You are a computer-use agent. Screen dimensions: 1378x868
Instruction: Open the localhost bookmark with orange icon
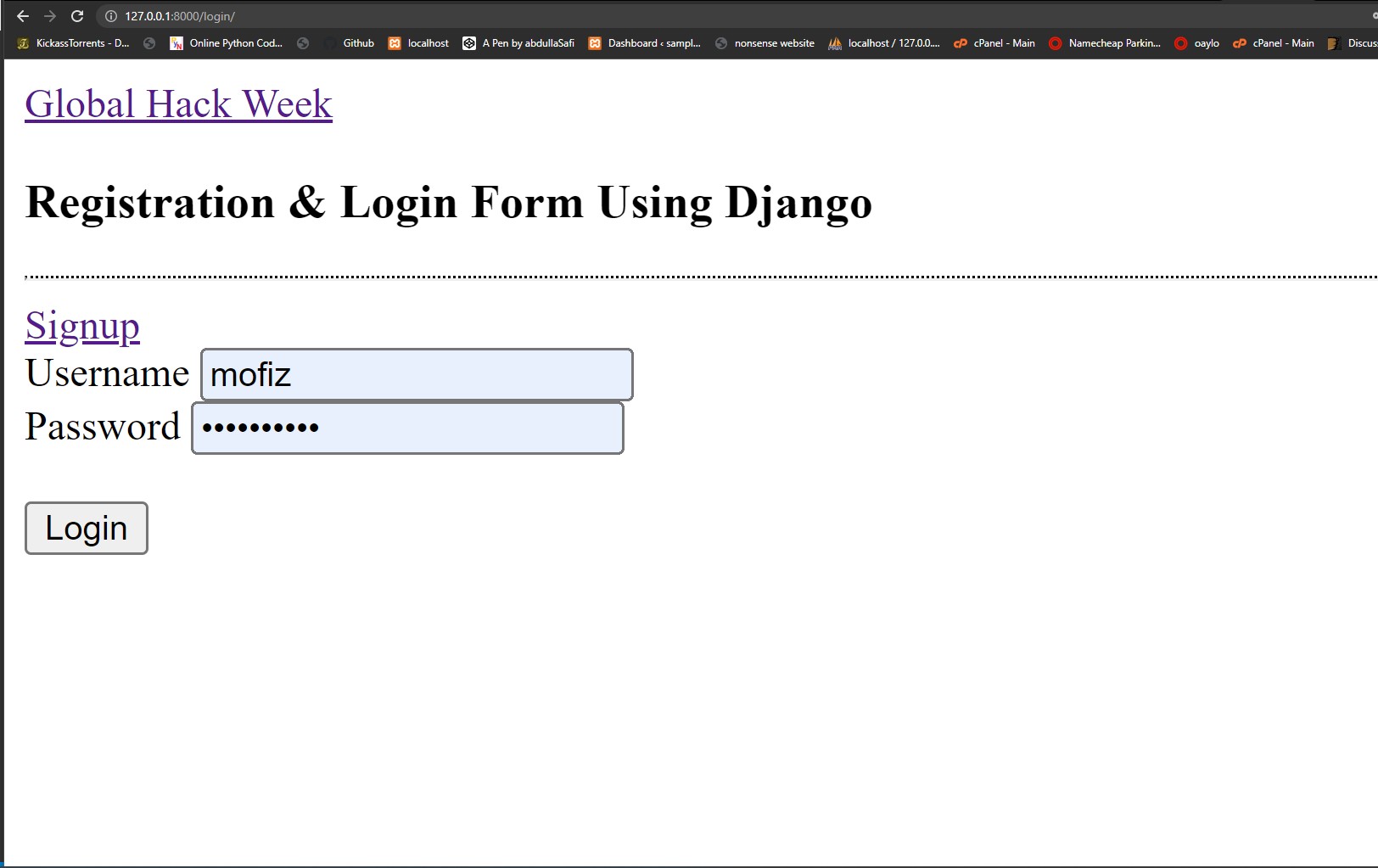tap(418, 43)
